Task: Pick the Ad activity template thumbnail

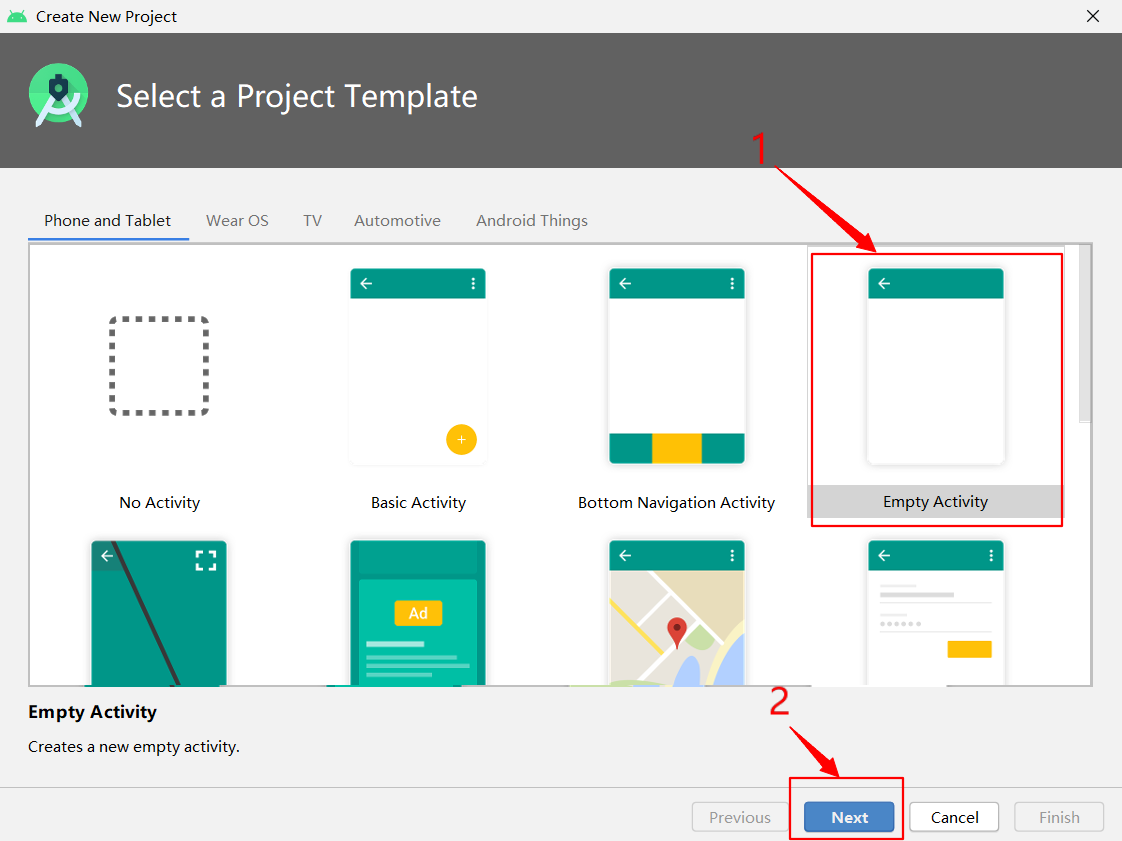Action: pos(418,613)
